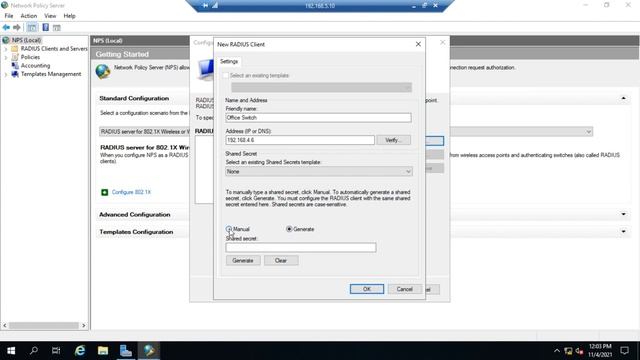Expand the Policies tree node
Viewport: 640px width, 360px height.
tap(6, 57)
